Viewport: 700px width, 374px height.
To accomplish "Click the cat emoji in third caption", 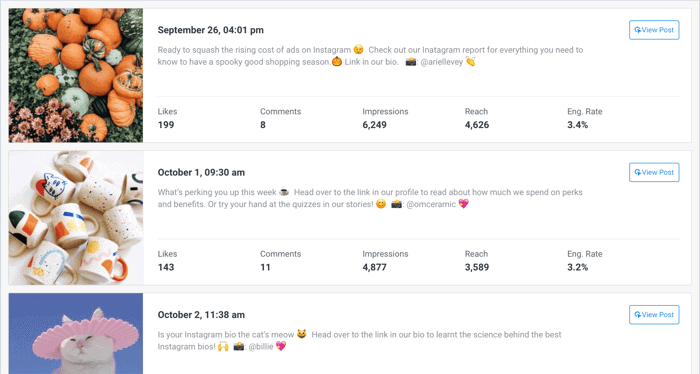I will (302, 334).
